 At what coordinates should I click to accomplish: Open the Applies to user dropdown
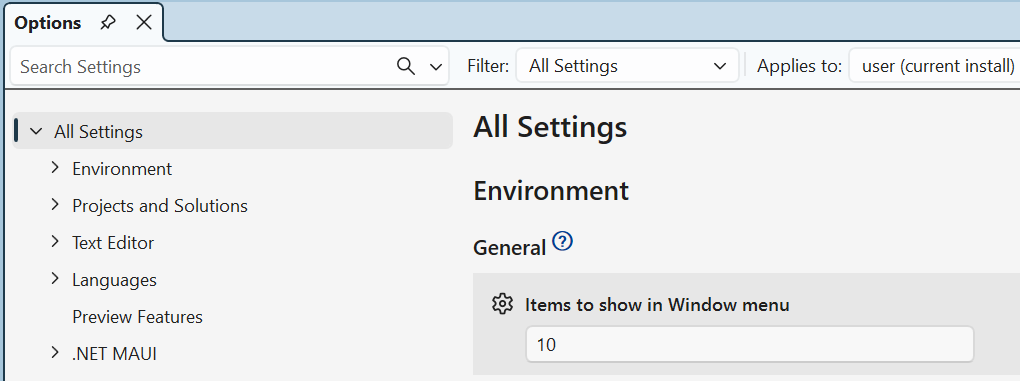[x=935, y=66]
